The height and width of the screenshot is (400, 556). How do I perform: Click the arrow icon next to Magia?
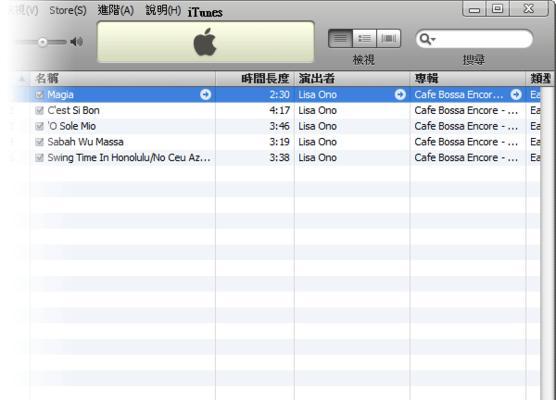tap(205, 95)
